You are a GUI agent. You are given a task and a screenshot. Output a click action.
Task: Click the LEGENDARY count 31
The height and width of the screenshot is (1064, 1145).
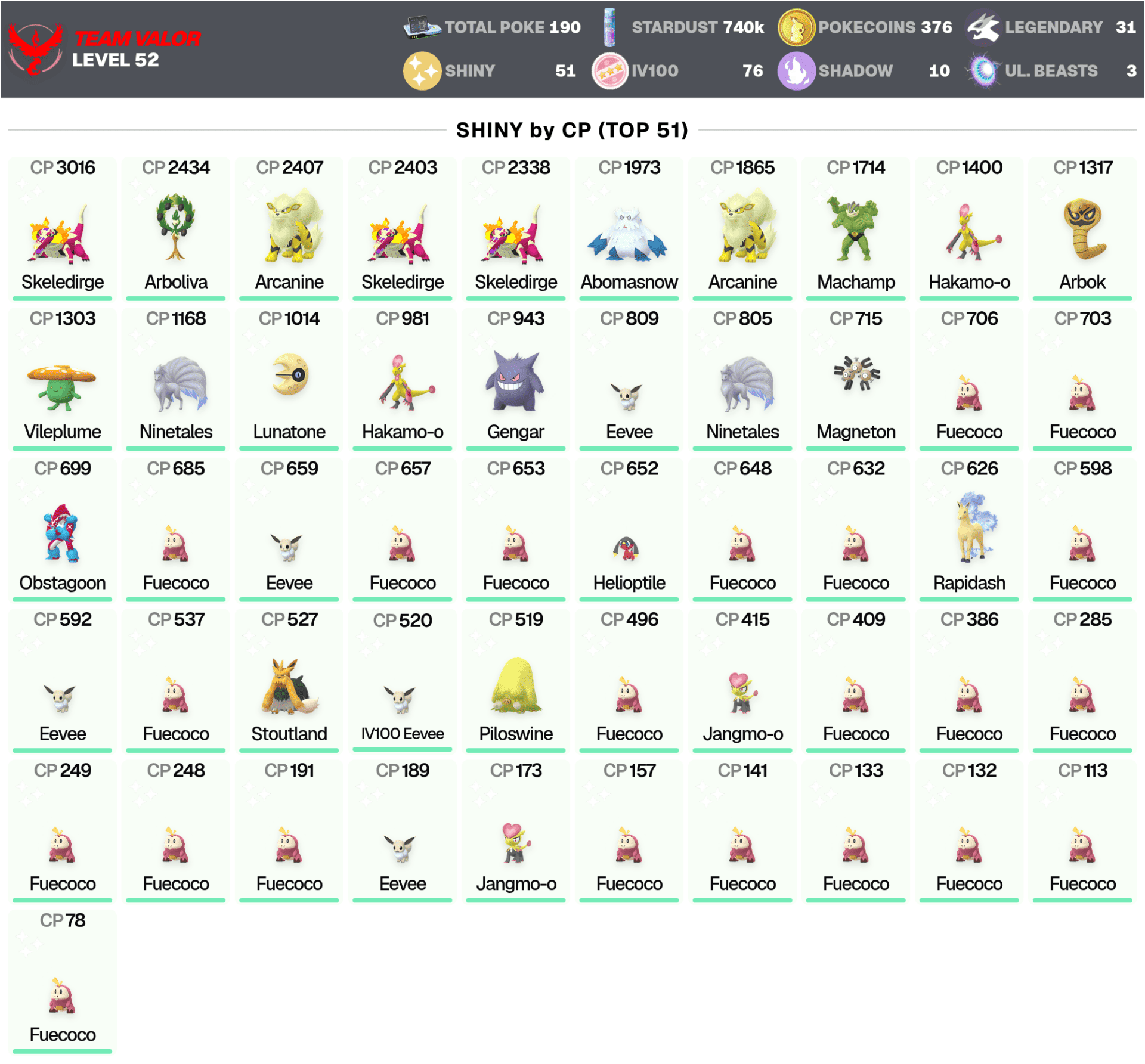tap(1126, 27)
